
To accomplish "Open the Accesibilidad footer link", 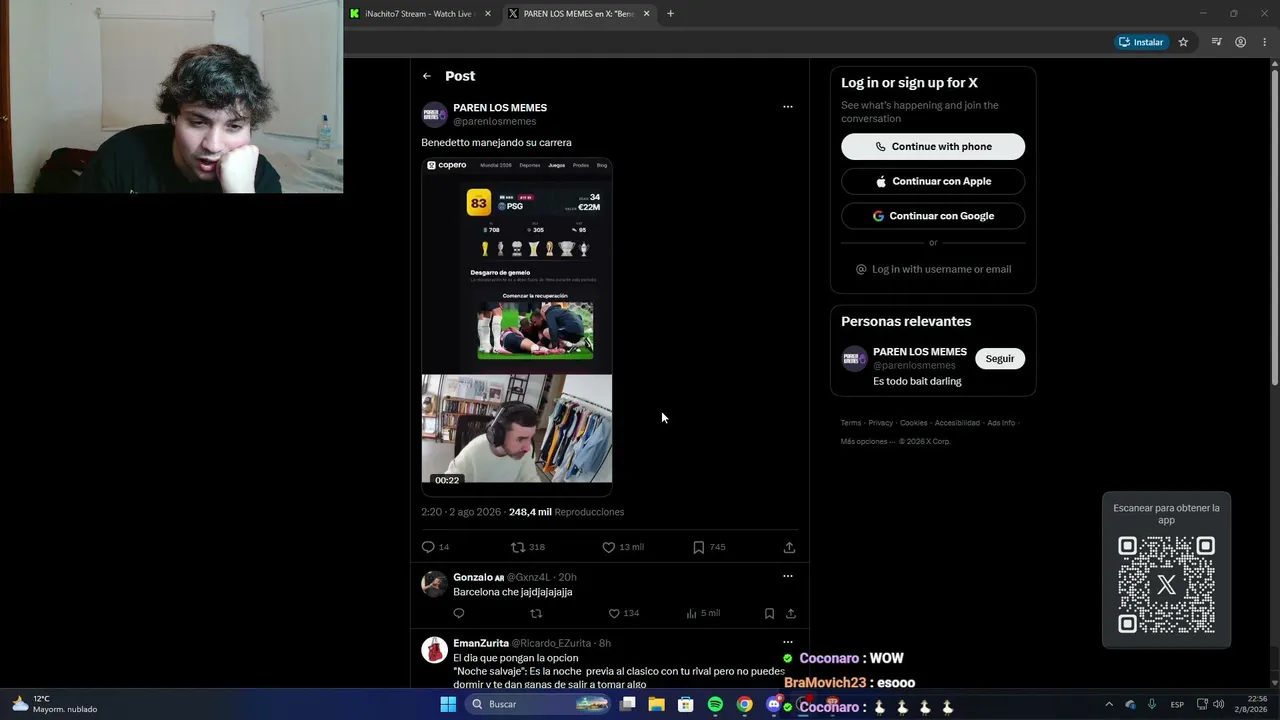I will pos(957,423).
